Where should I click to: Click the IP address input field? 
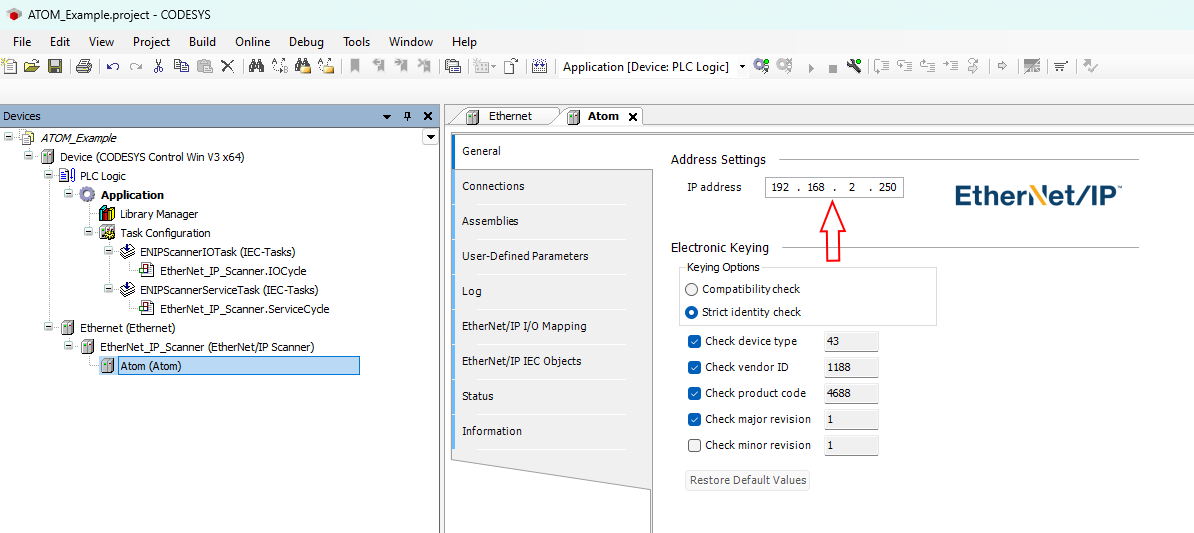point(834,187)
